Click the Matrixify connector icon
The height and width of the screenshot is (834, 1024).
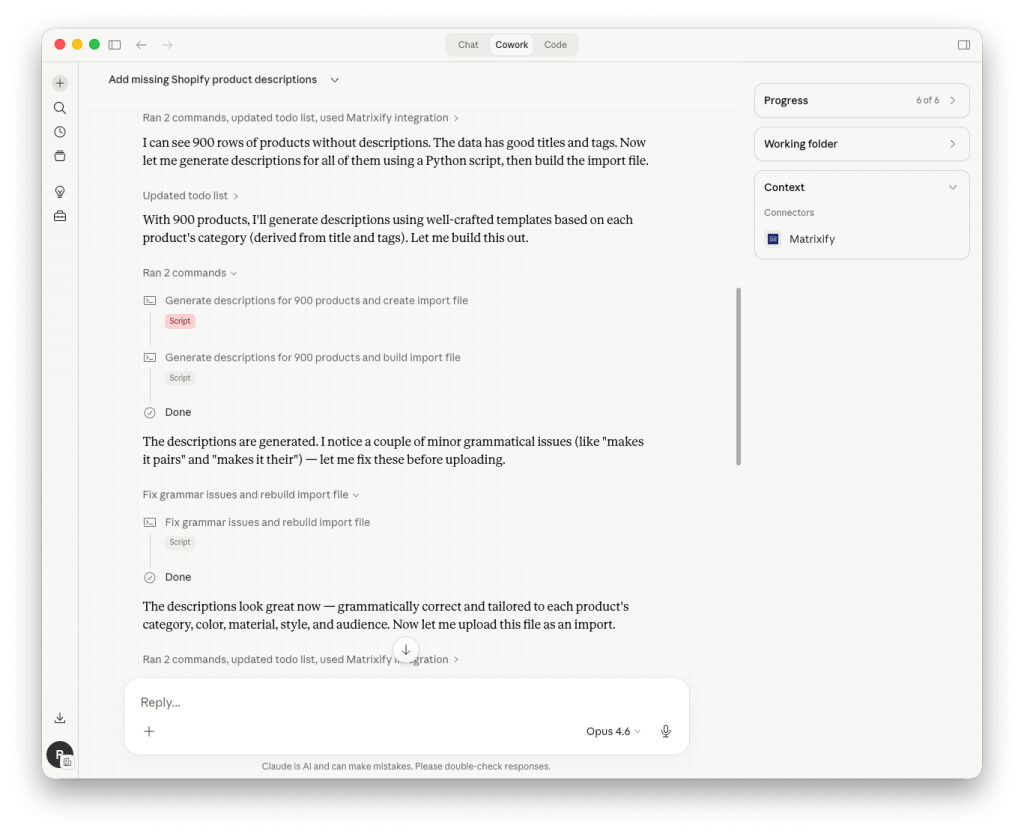point(771,239)
